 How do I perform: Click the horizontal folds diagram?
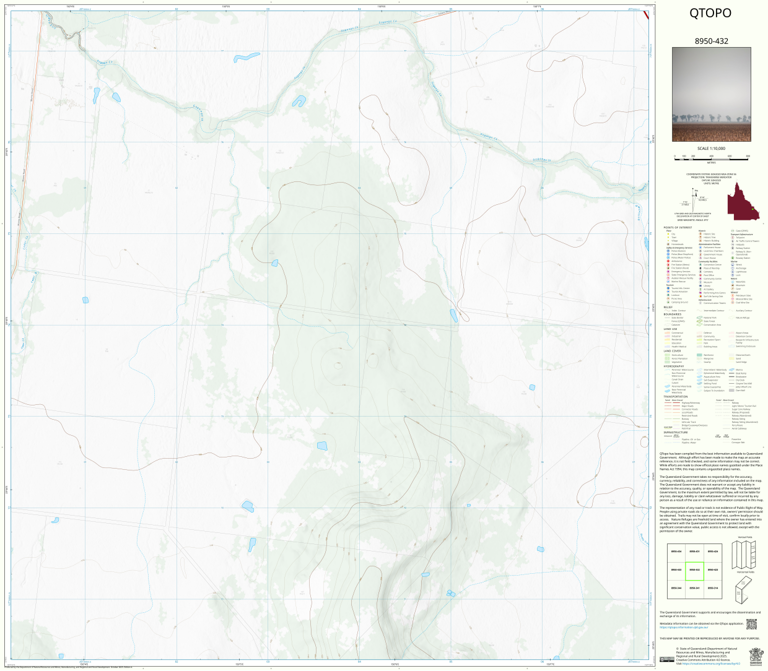(x=744, y=590)
